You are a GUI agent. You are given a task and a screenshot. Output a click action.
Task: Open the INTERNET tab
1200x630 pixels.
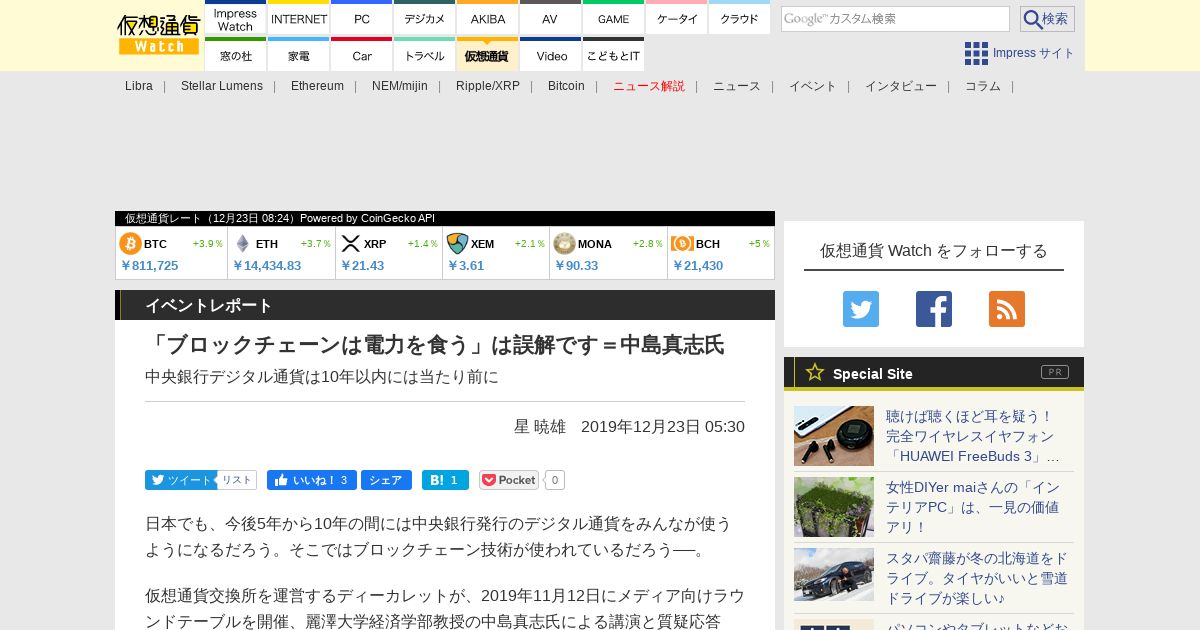299,19
